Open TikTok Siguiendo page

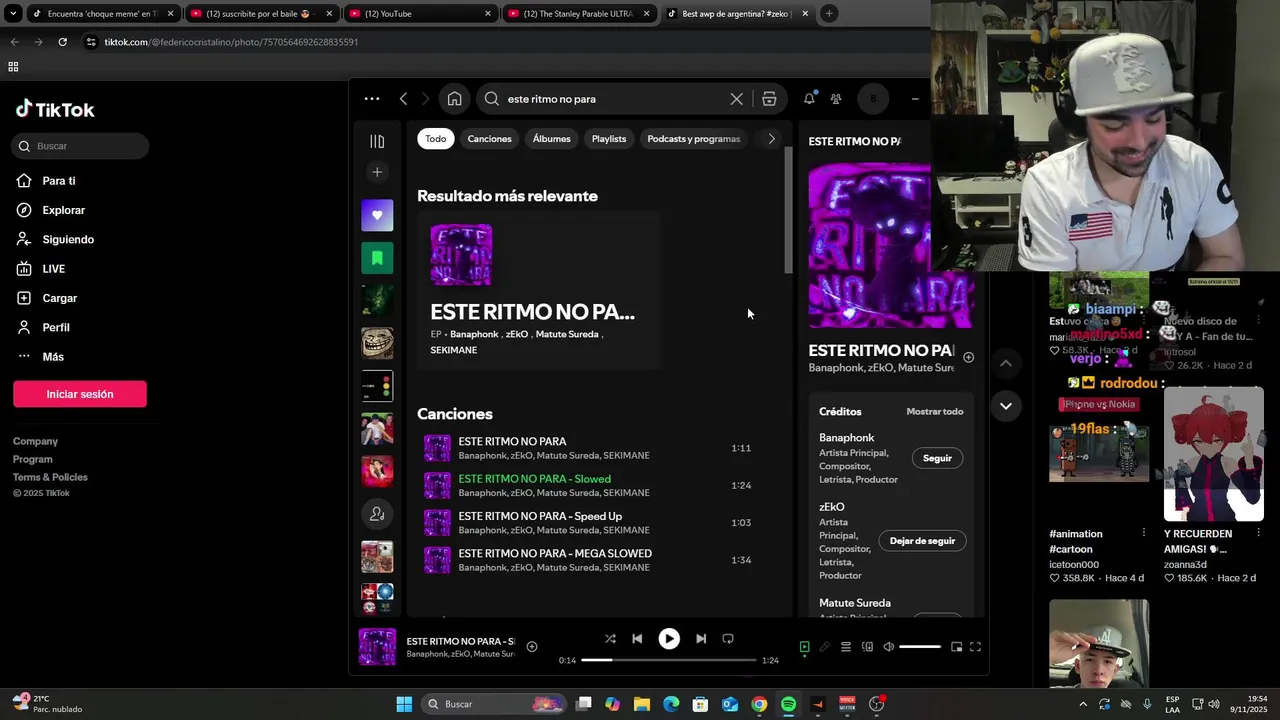(x=68, y=240)
